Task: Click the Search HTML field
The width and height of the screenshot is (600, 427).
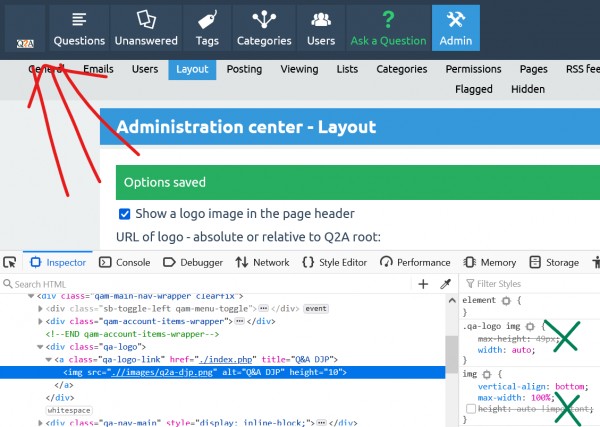Action: (x=200, y=284)
